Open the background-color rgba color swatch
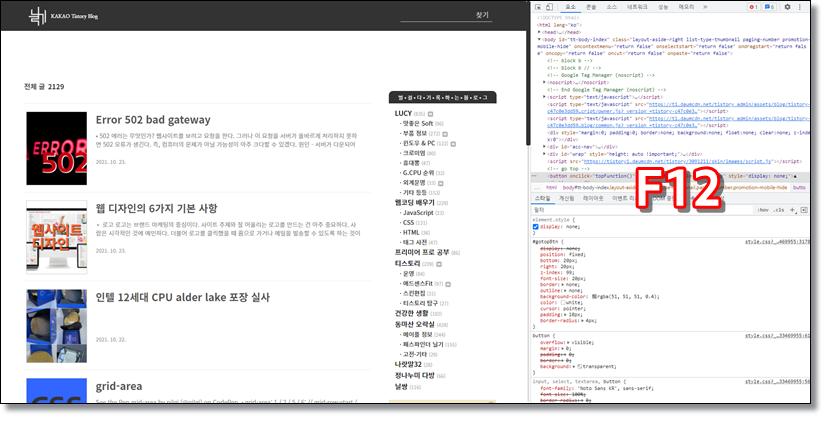823x426 pixels. [594, 297]
